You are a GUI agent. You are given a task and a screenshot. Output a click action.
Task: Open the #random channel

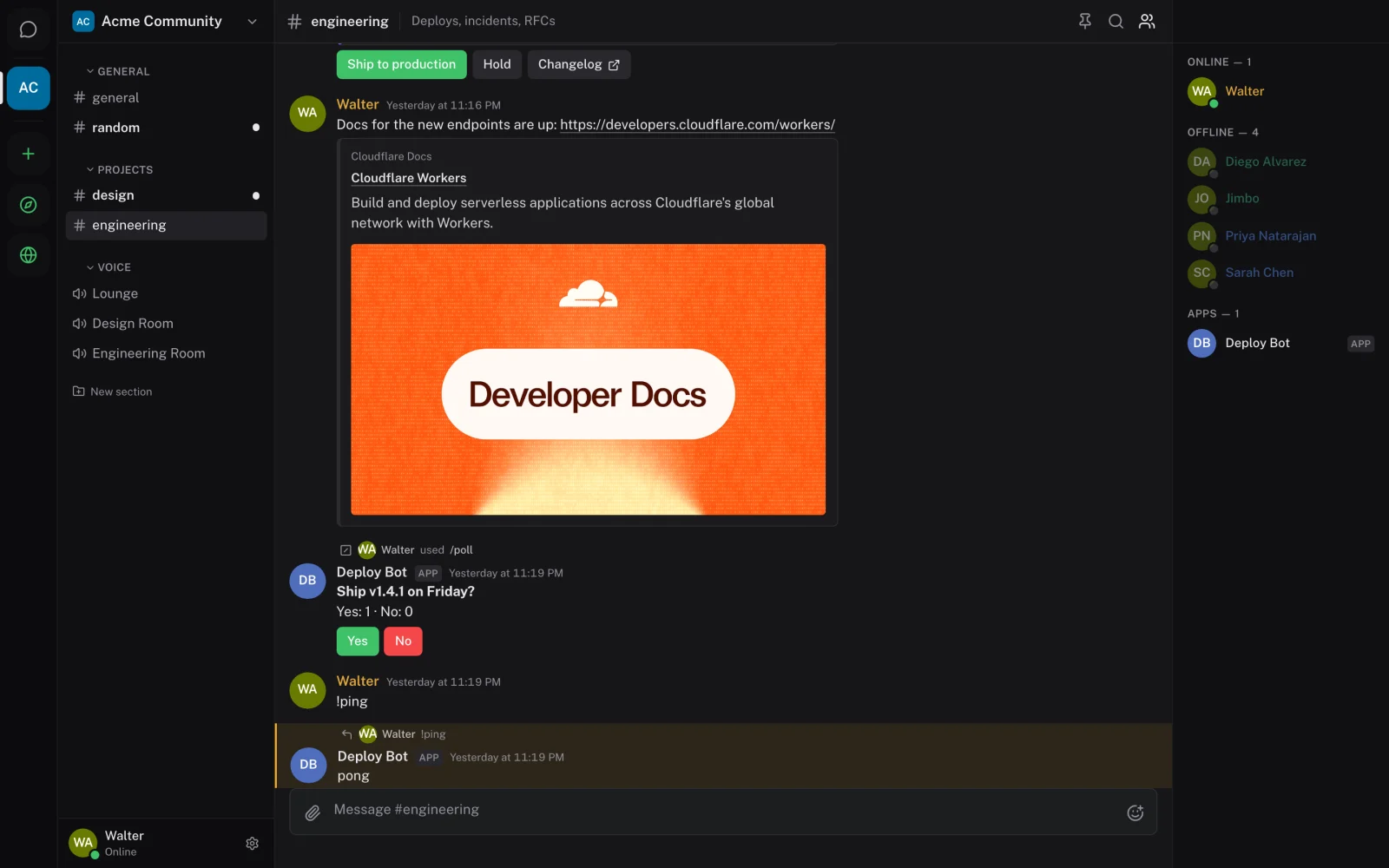coord(166,128)
